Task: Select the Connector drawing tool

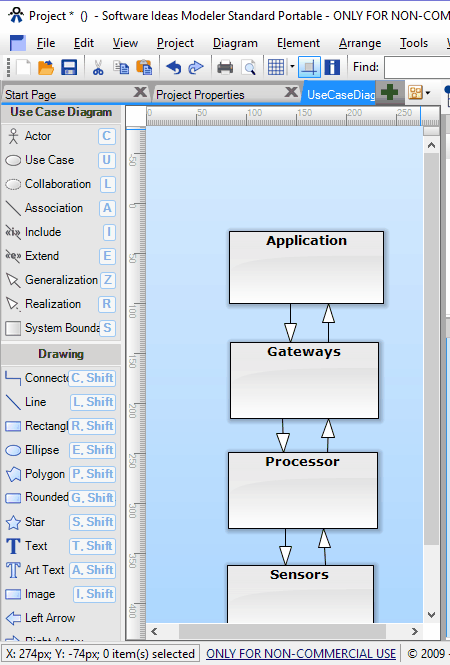Action: [60, 378]
